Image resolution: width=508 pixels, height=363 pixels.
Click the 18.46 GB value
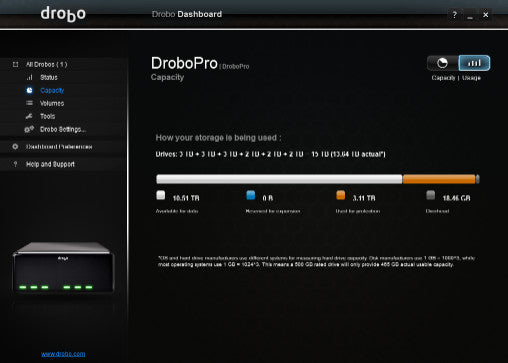click(x=456, y=198)
